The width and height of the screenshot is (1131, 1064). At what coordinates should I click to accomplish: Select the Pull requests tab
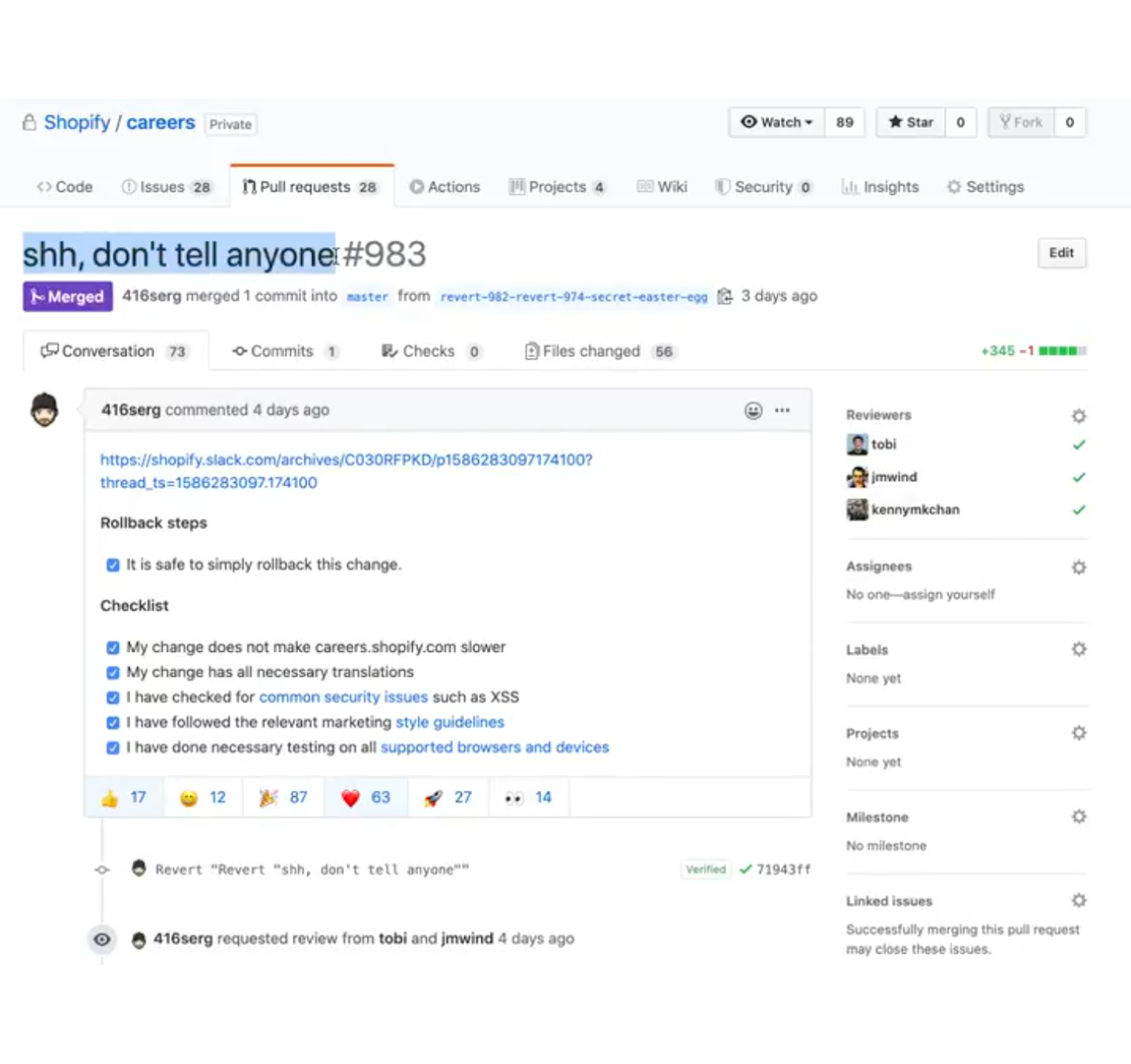[x=311, y=187]
